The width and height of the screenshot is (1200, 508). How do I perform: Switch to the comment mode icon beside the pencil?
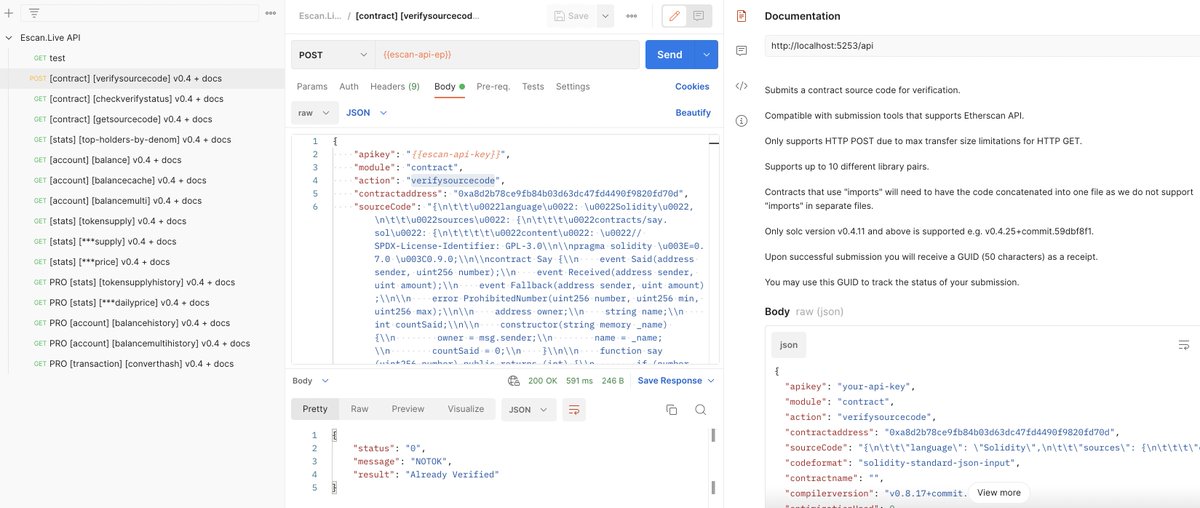698,16
